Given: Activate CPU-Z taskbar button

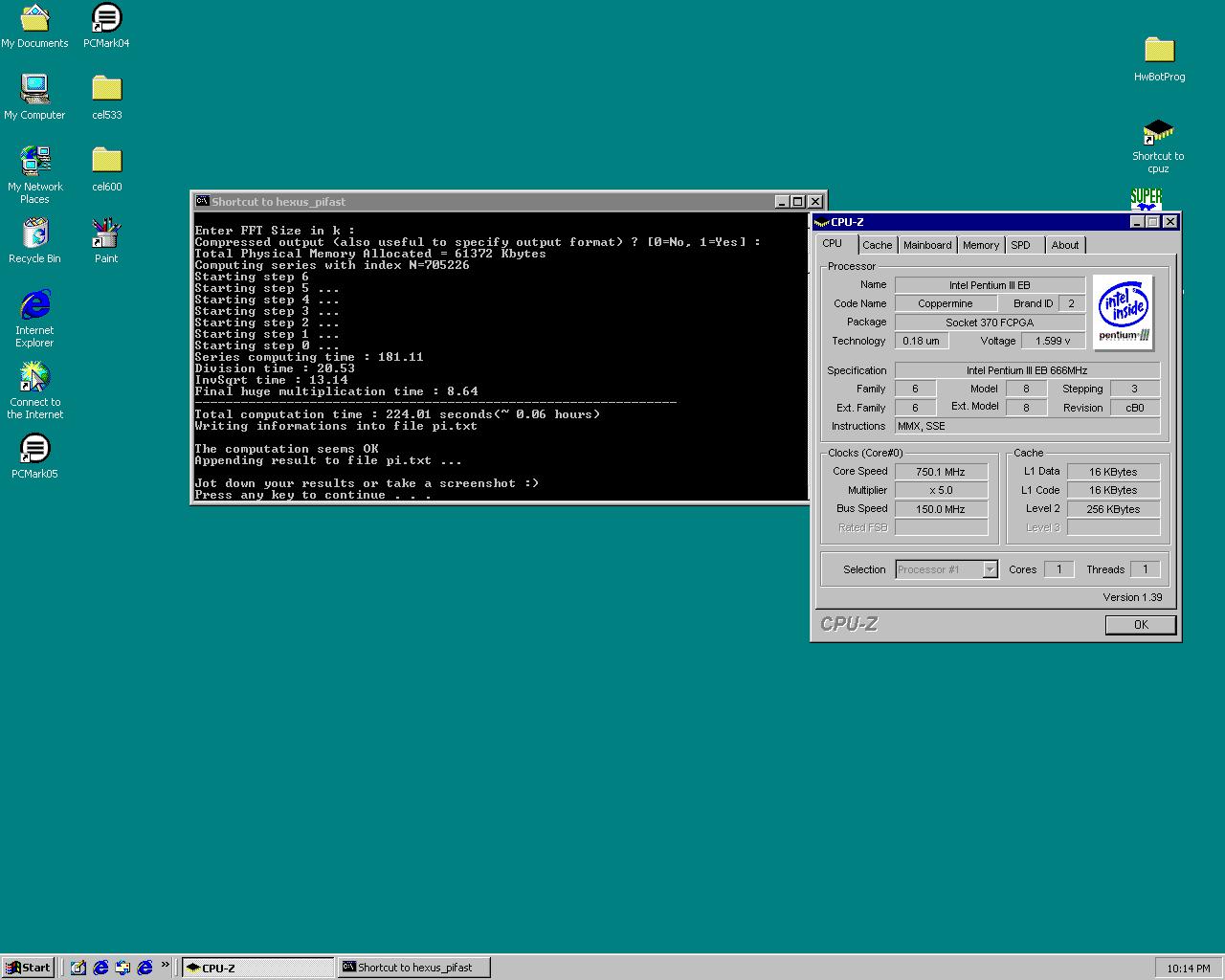Looking at the screenshot, I should point(258,968).
